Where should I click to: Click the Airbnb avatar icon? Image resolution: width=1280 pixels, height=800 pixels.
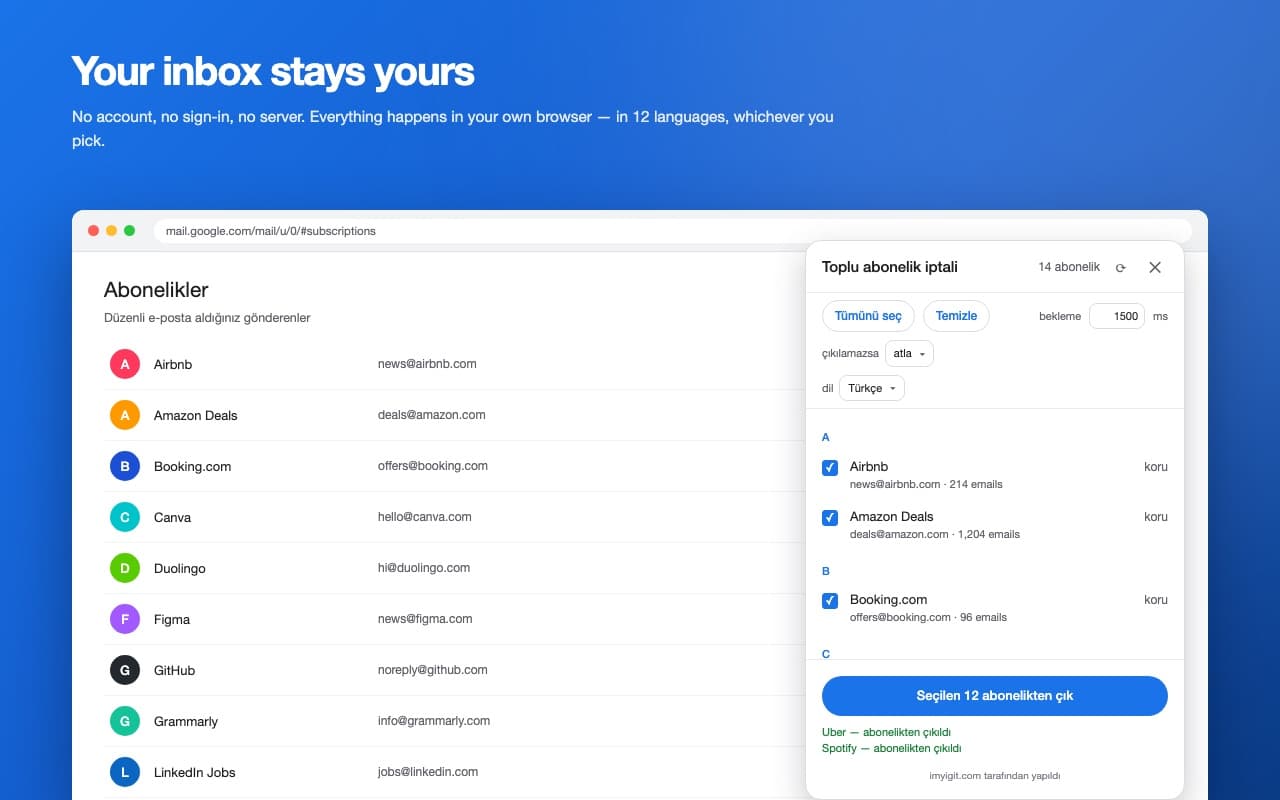point(125,364)
